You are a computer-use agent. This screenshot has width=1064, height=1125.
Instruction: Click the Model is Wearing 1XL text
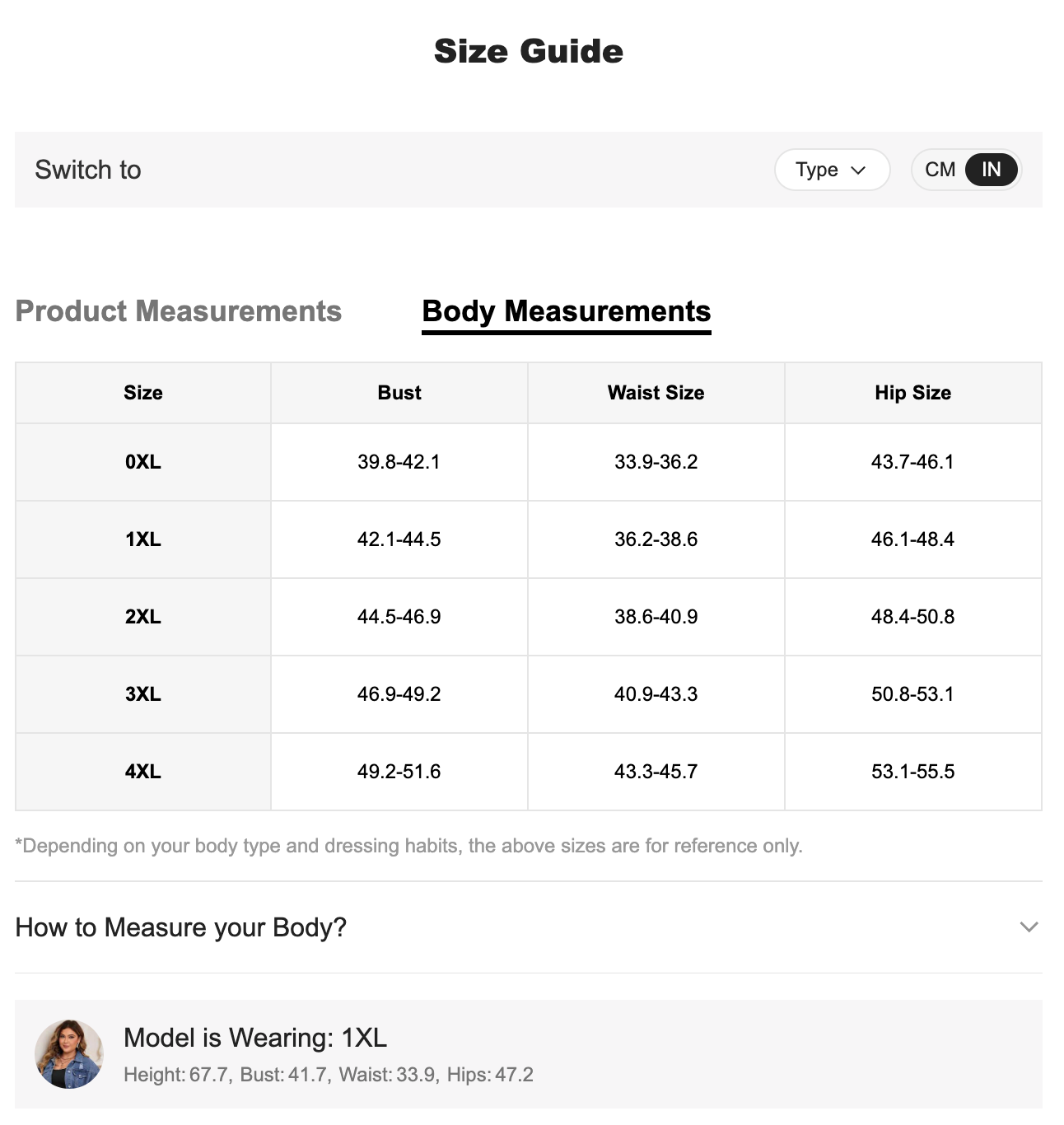pos(255,1038)
